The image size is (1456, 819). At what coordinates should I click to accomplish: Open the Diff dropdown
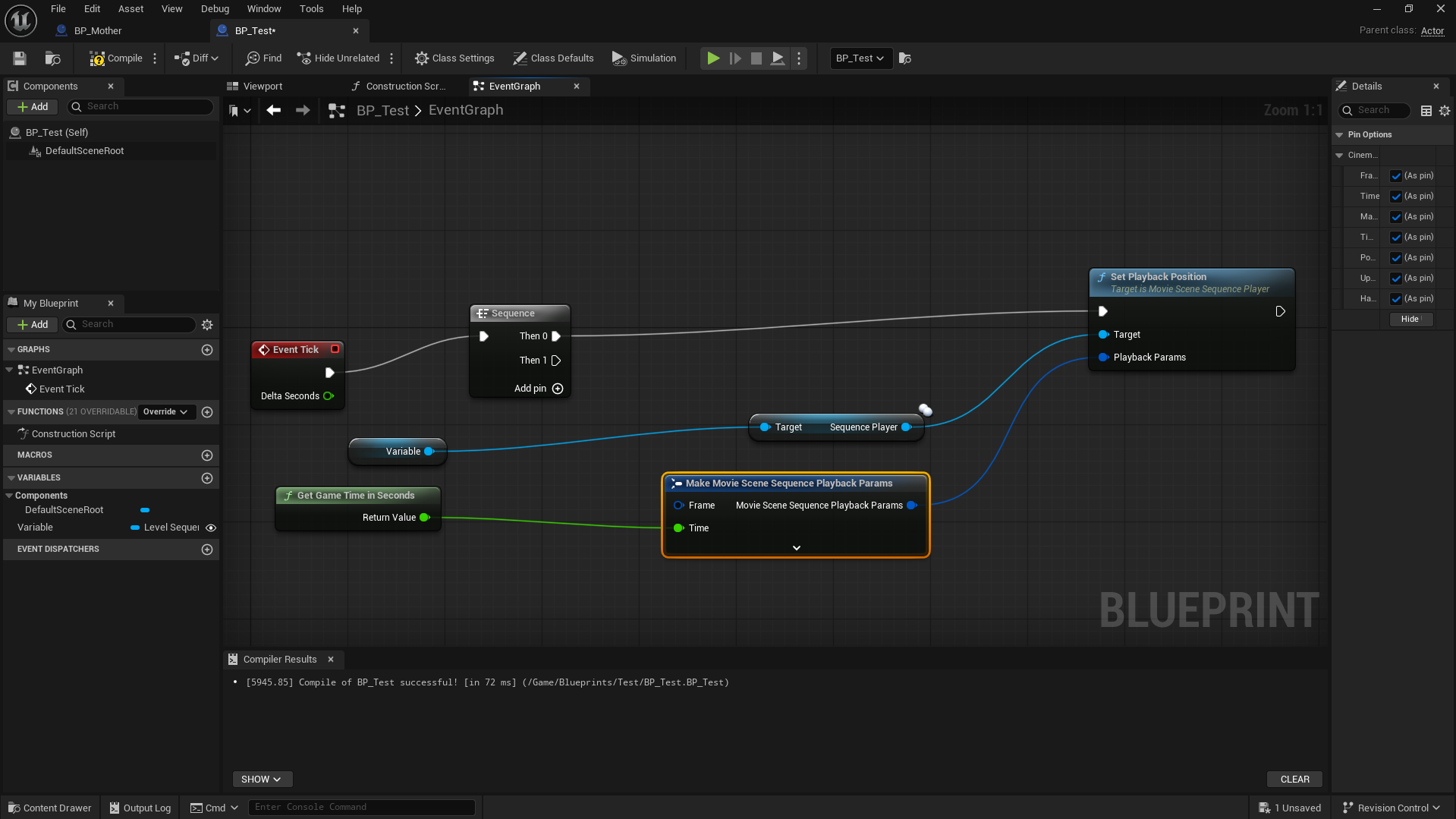197,58
